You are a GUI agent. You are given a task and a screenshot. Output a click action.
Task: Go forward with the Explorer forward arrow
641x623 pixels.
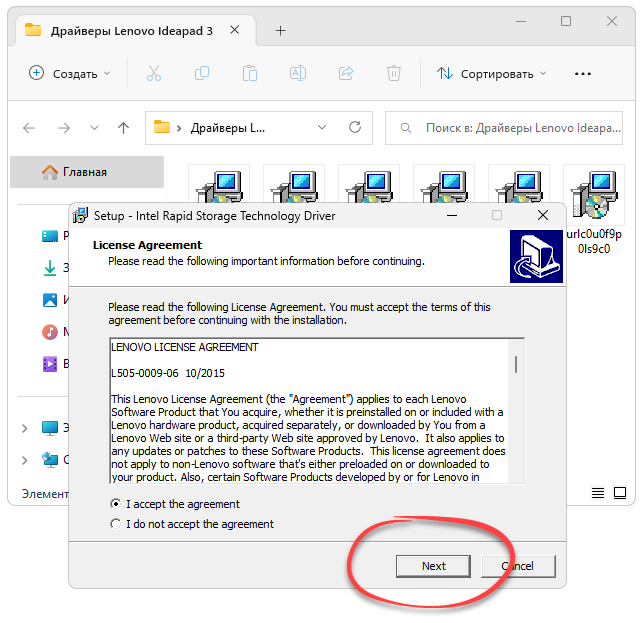pyautogui.click(x=64, y=128)
